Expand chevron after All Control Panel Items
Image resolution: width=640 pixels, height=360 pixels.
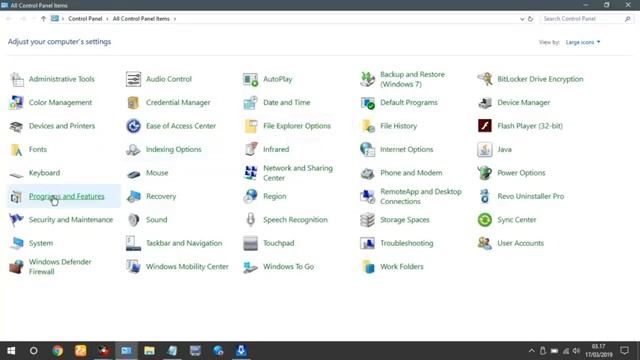coord(175,19)
